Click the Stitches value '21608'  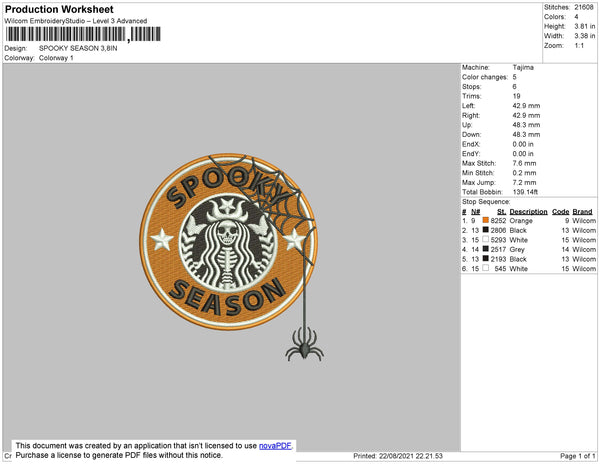pyautogui.click(x=584, y=7)
